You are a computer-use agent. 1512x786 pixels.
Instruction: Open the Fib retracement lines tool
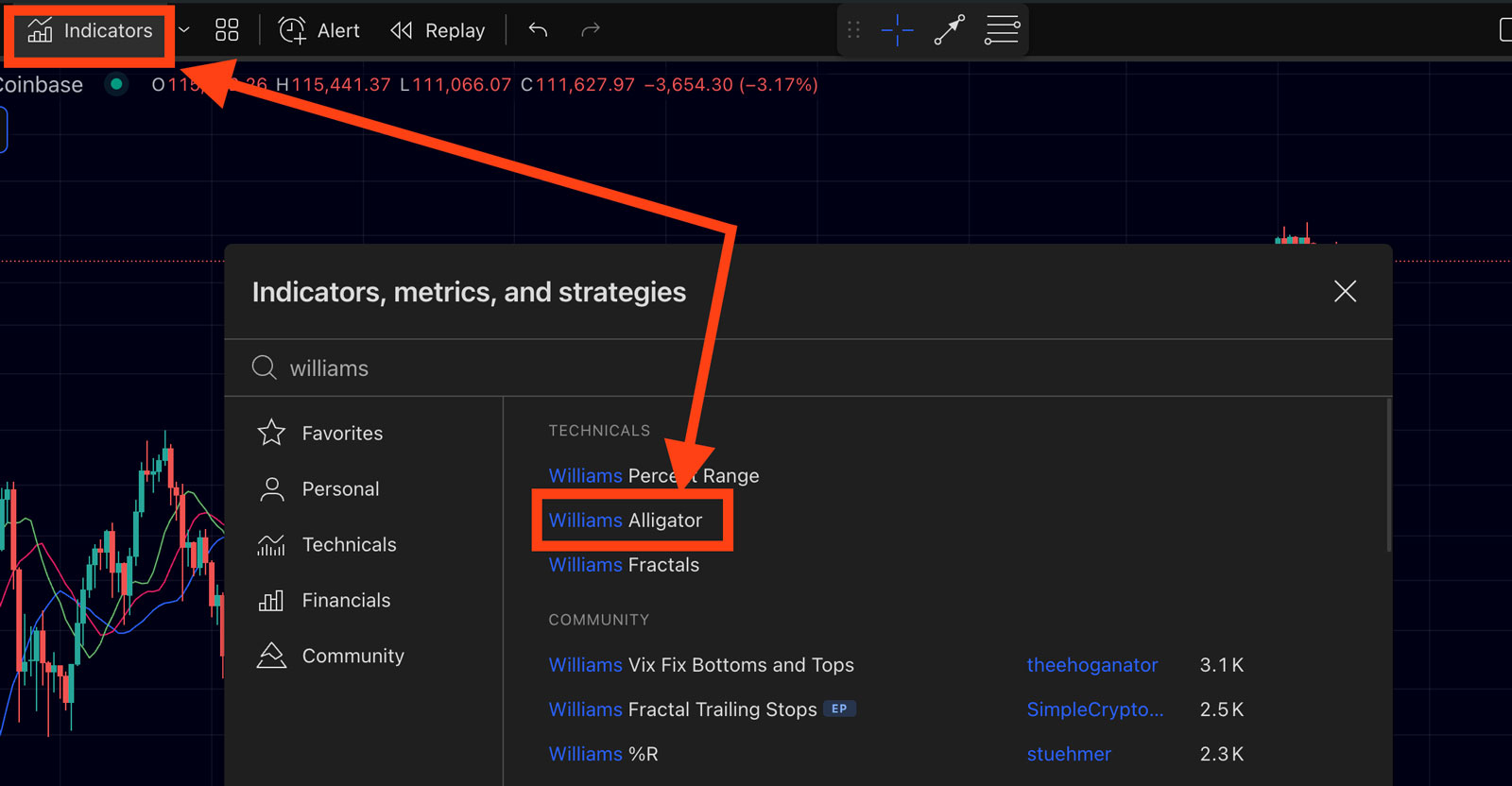pos(1002,30)
